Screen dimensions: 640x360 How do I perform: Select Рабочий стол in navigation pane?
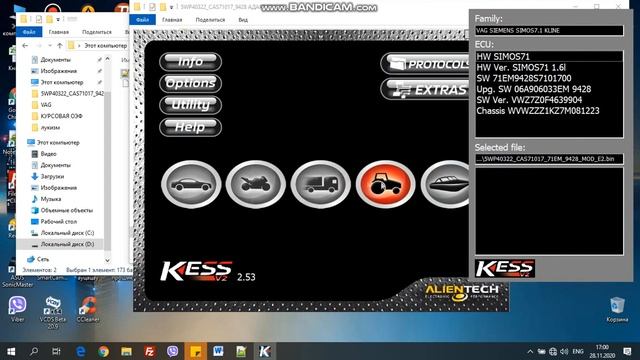tap(54, 222)
